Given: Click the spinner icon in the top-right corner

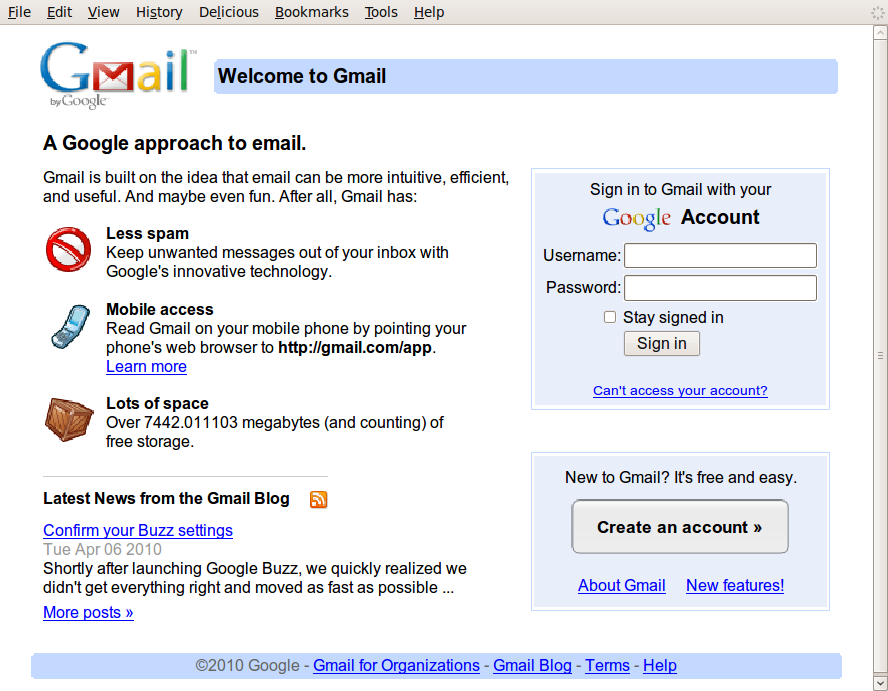Looking at the screenshot, I should (876, 11).
